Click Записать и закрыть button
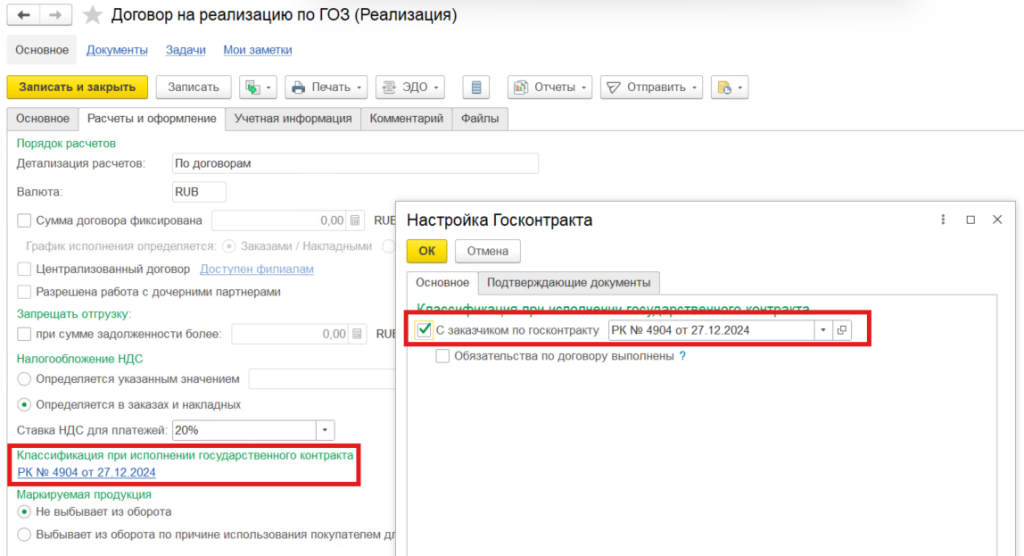Viewport: 1024px width, 556px height. click(x=77, y=87)
